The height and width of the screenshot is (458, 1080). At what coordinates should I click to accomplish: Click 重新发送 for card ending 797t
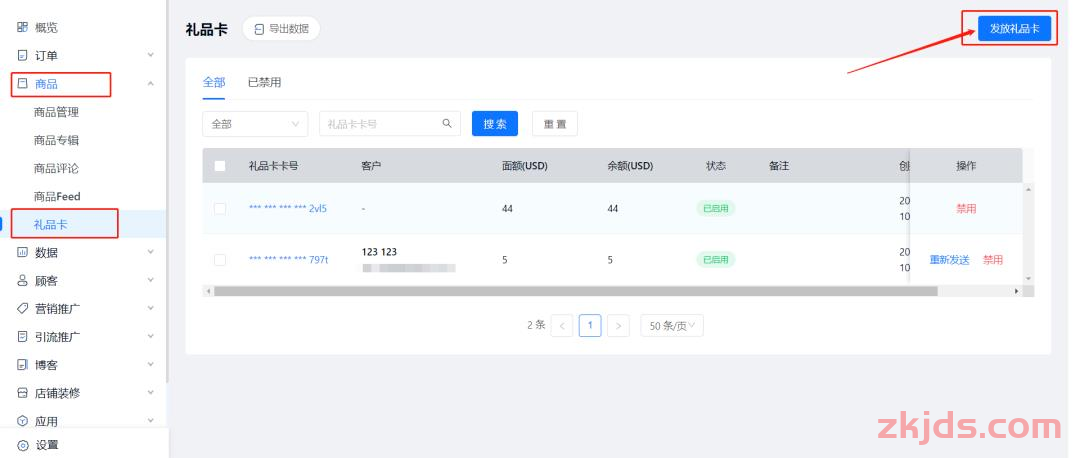(x=950, y=260)
